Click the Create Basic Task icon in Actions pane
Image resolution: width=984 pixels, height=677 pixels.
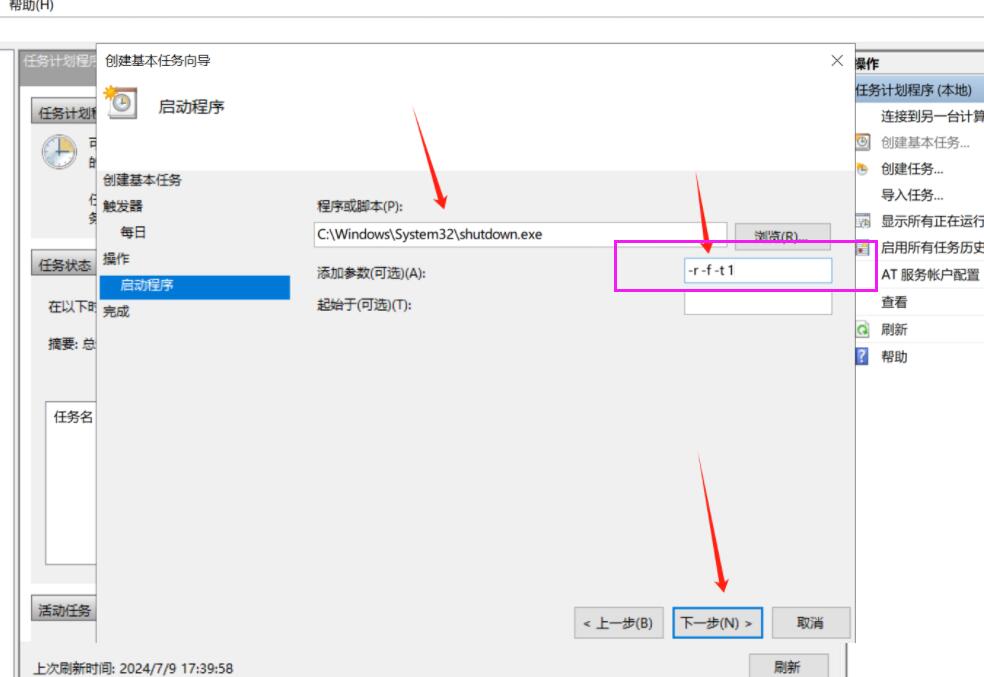point(863,143)
